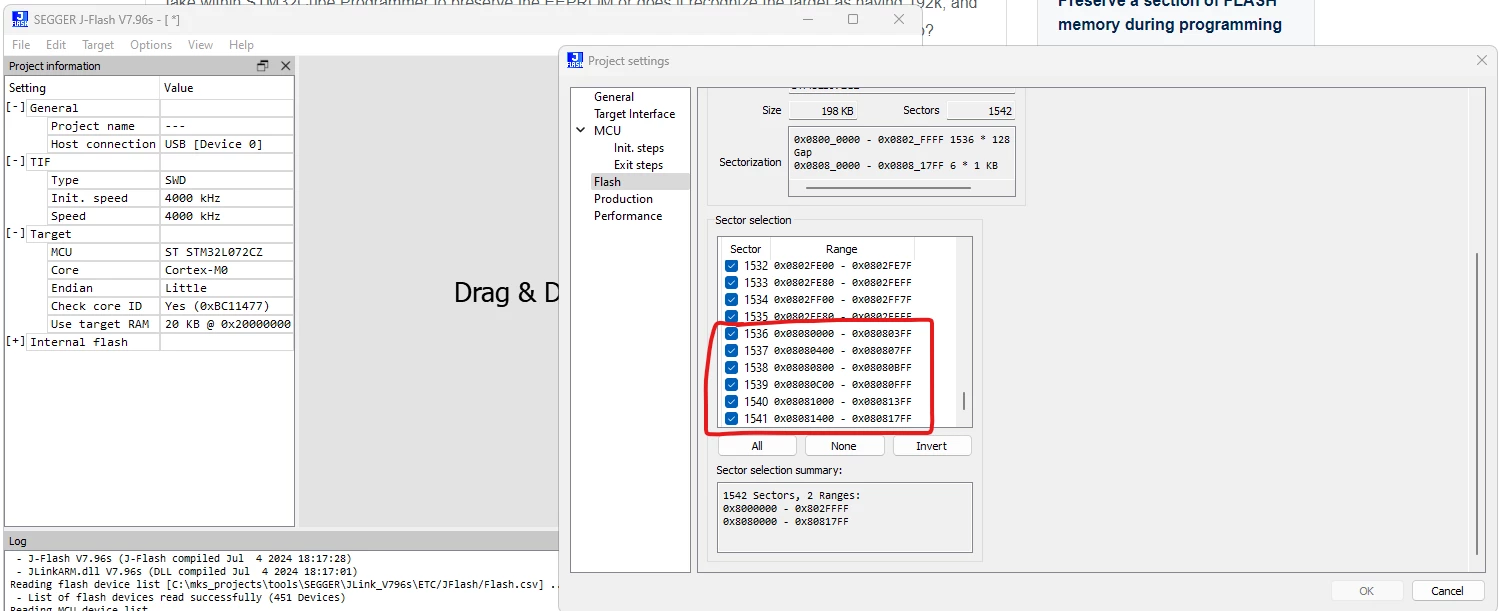Click the None sectors button
Viewport: 1499px width, 611px height.
coord(844,446)
